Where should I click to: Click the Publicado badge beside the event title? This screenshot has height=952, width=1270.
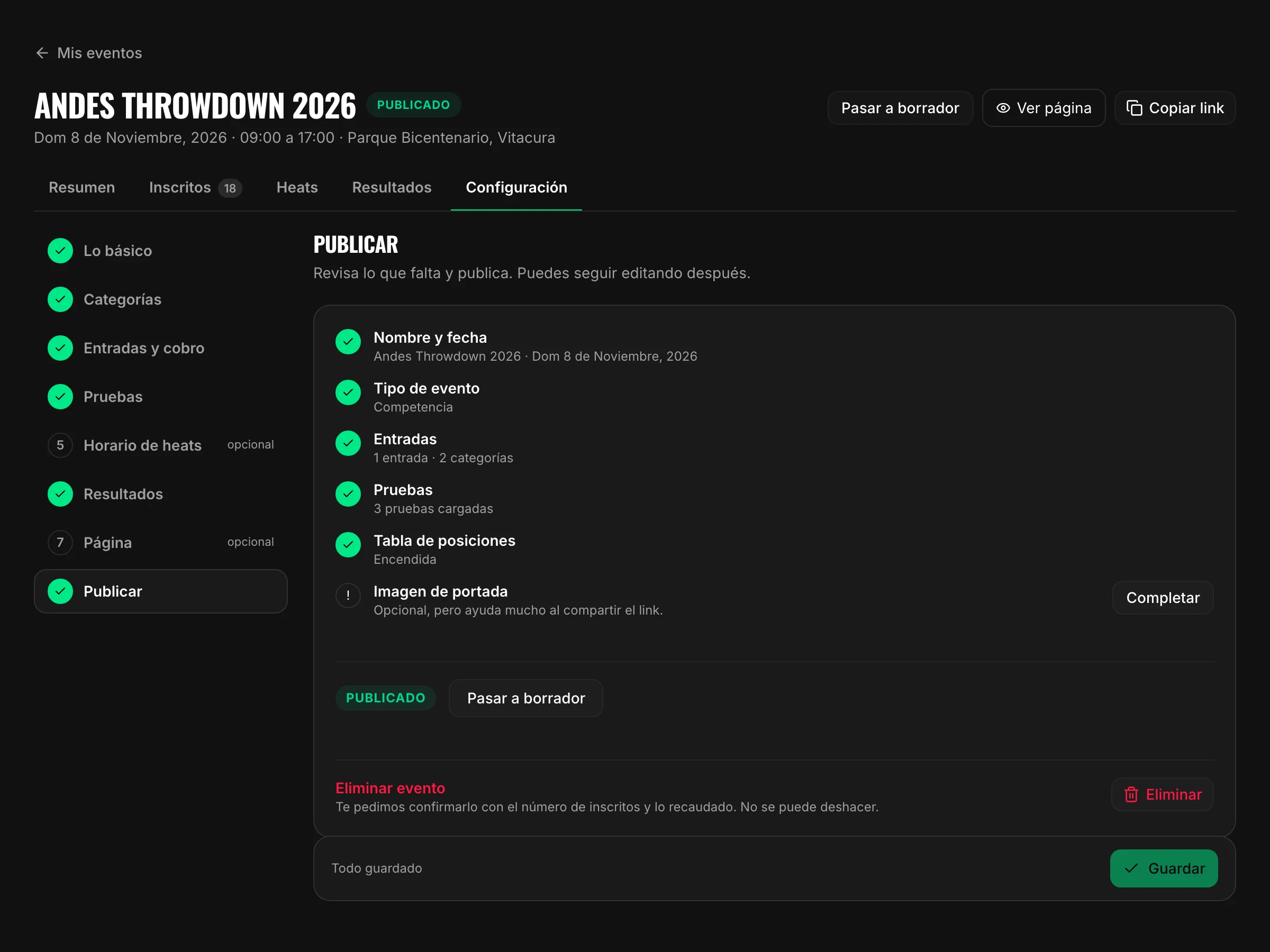coord(413,105)
